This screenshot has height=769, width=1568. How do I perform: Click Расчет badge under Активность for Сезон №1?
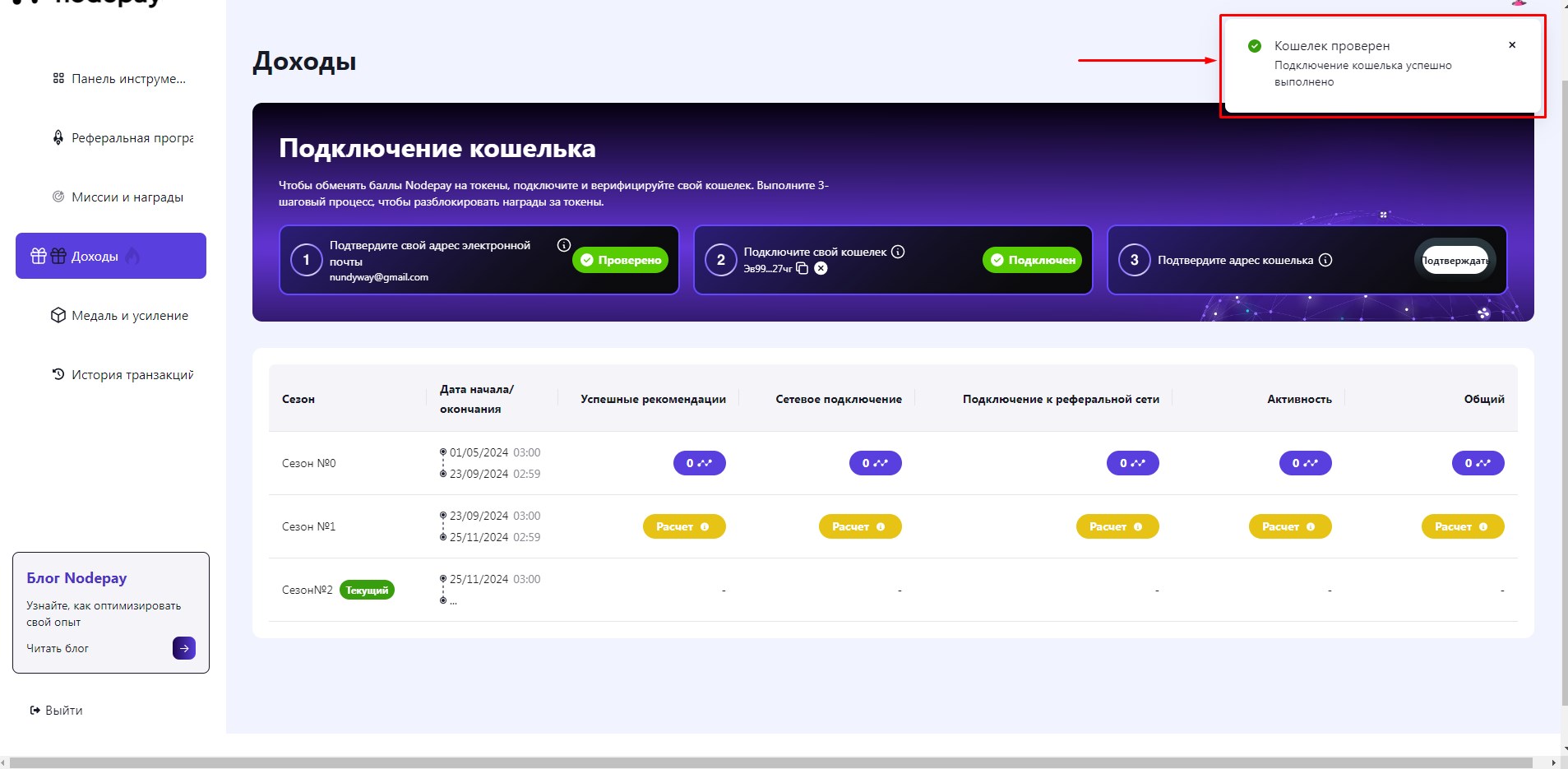1290,526
